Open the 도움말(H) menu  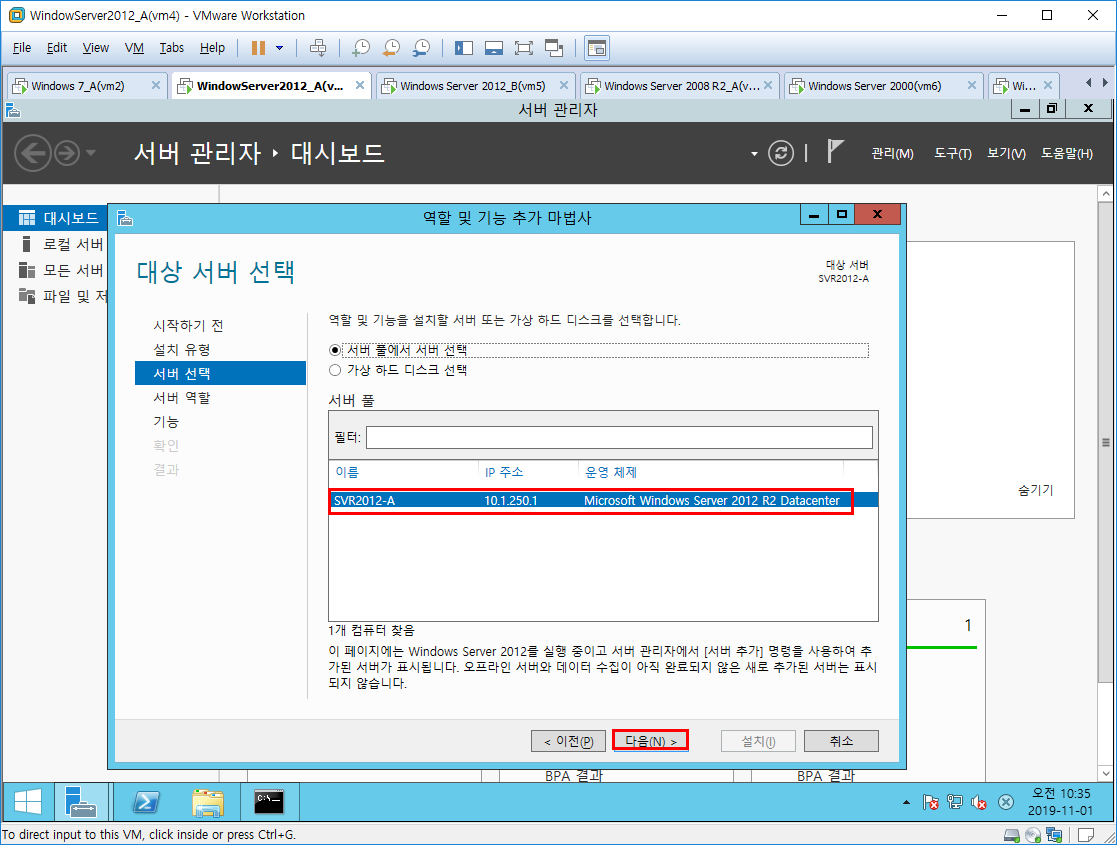(x=1066, y=154)
